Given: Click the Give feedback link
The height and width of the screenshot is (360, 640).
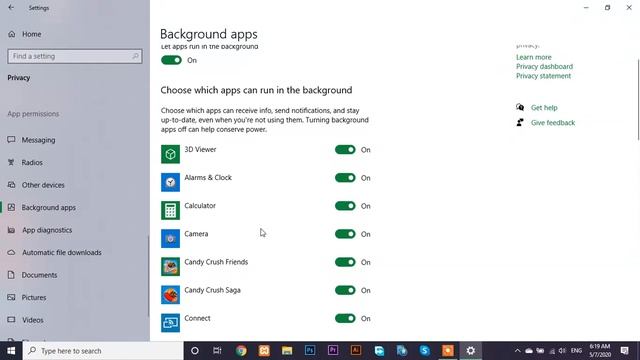Looking at the screenshot, I should point(553,123).
